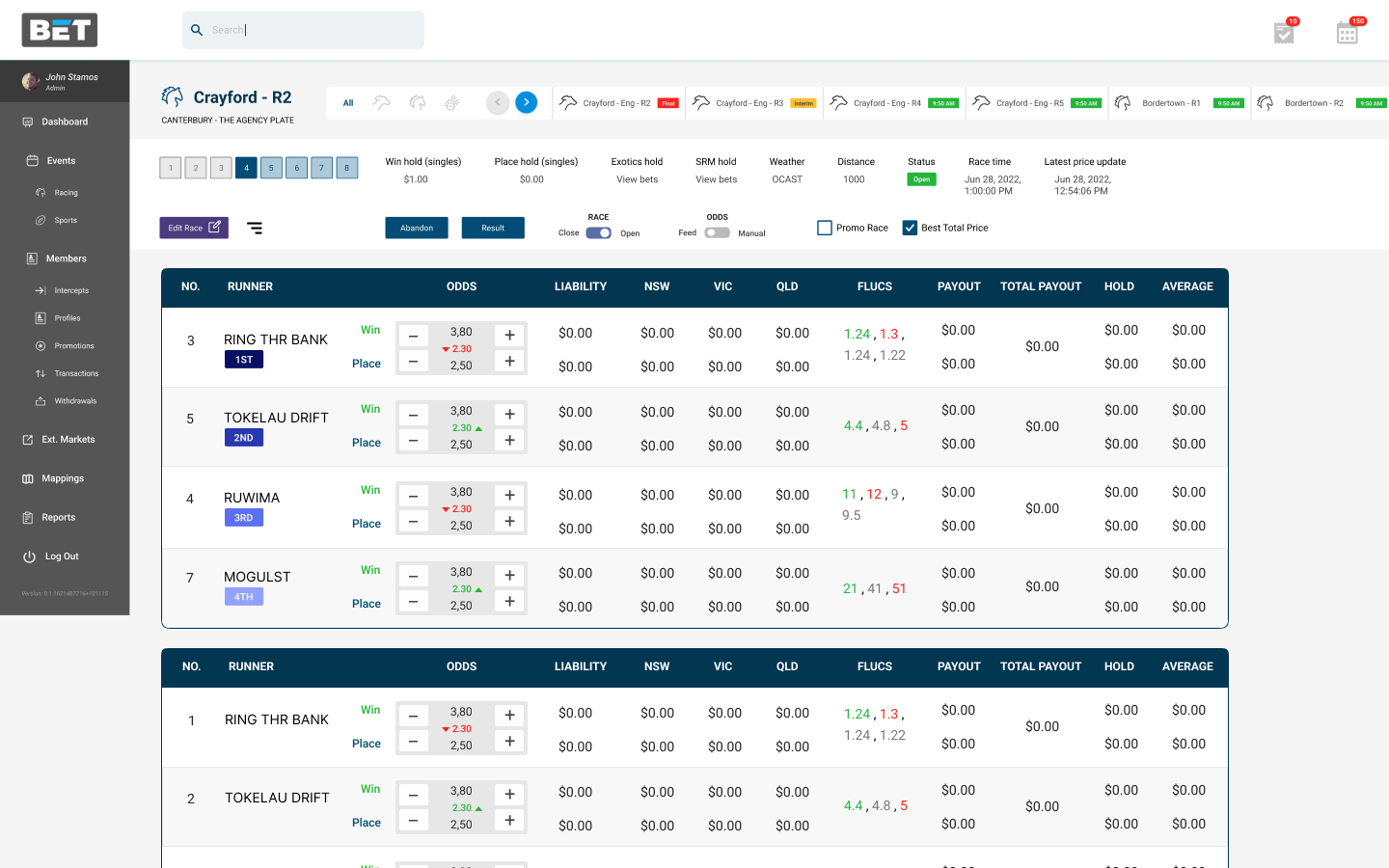This screenshot has width=1389, height=868.
Task: Click the previous races arrow button
Action: pos(498,102)
